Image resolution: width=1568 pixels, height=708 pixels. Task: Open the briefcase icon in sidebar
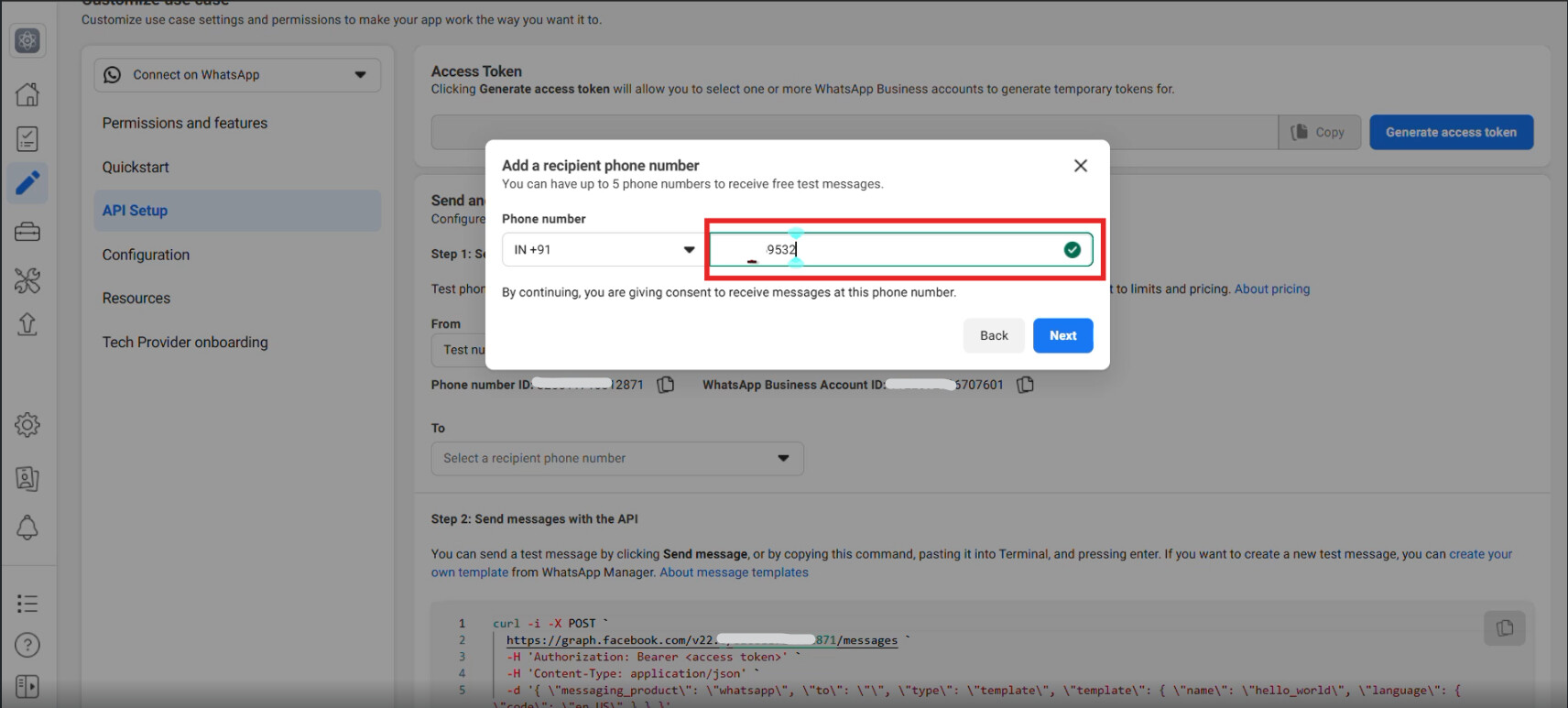click(27, 232)
